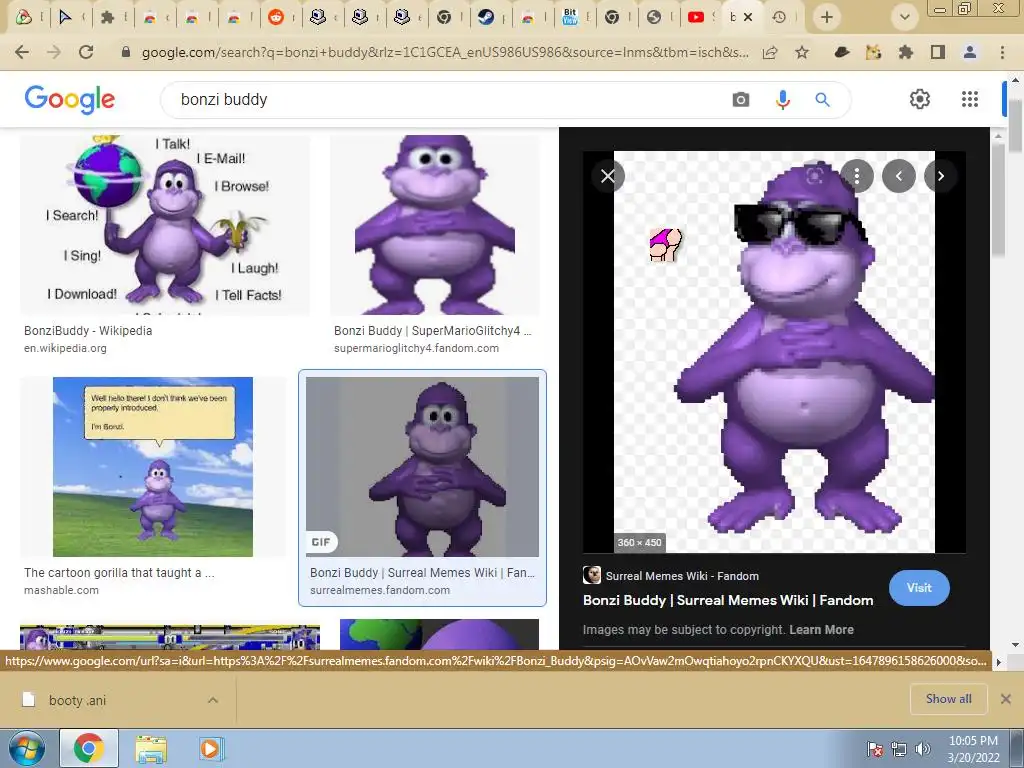This screenshot has width=1024, height=768.
Task: Open the tab search dropdown
Action: (904, 17)
